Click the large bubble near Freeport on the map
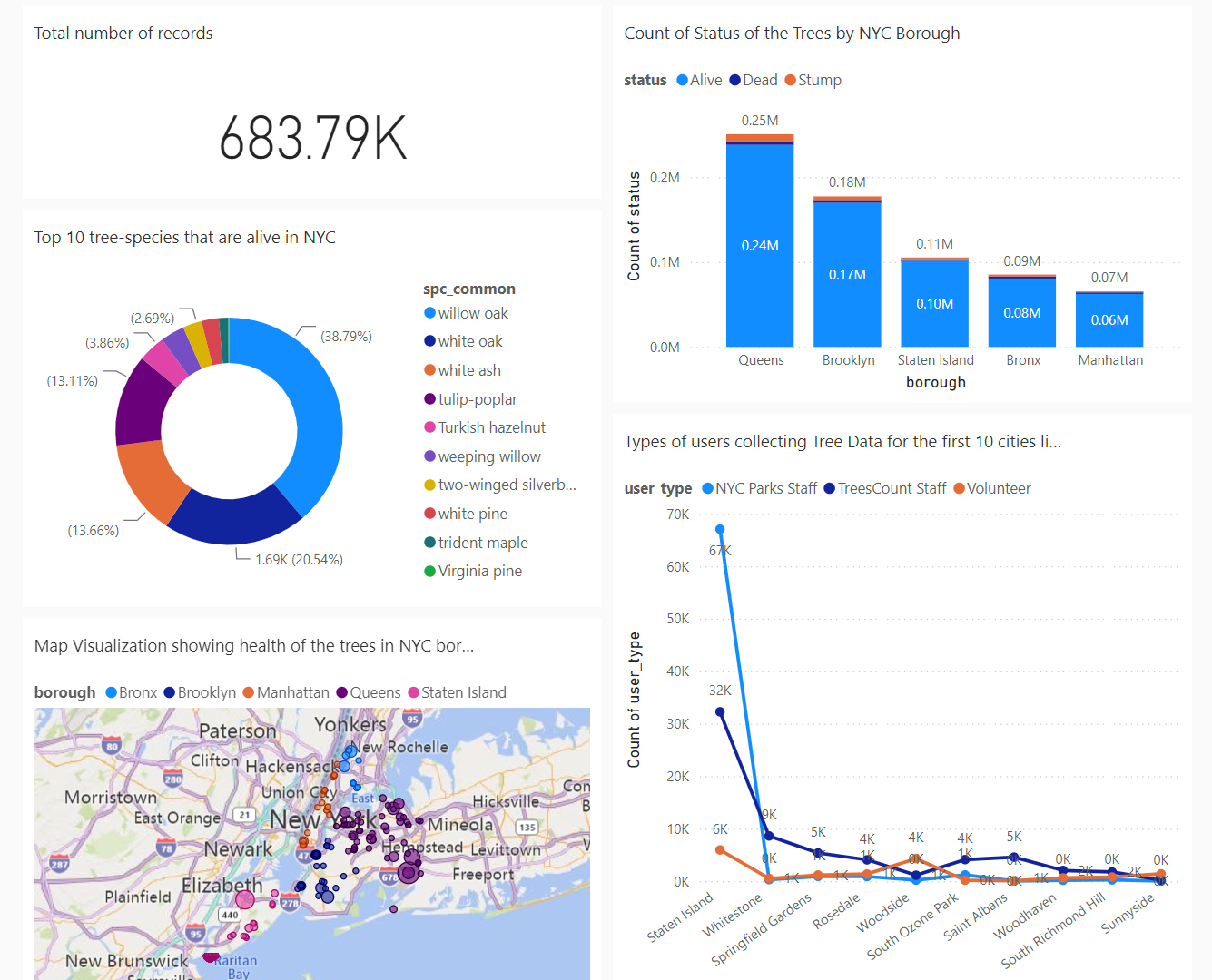Screen dimensions: 1212x980 (x=409, y=871)
